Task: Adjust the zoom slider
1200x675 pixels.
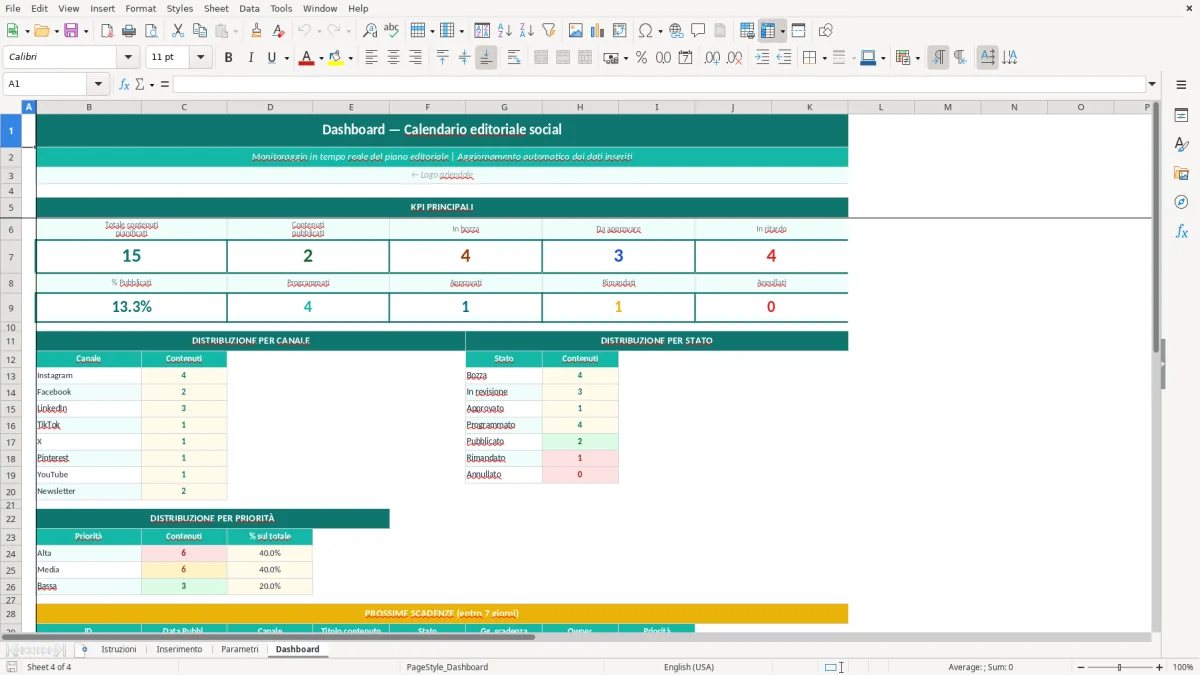Action: [1119, 667]
